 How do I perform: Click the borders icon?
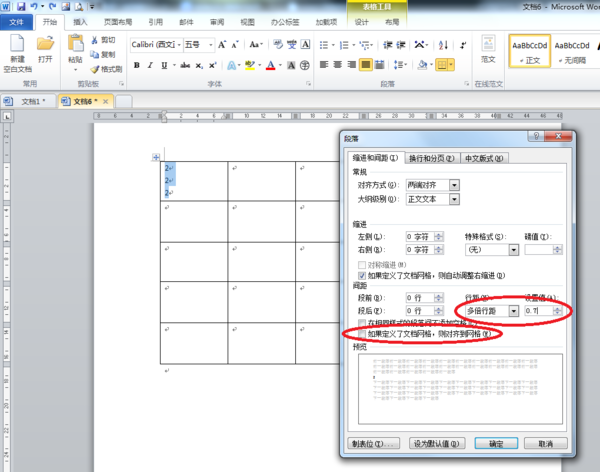click(442, 65)
